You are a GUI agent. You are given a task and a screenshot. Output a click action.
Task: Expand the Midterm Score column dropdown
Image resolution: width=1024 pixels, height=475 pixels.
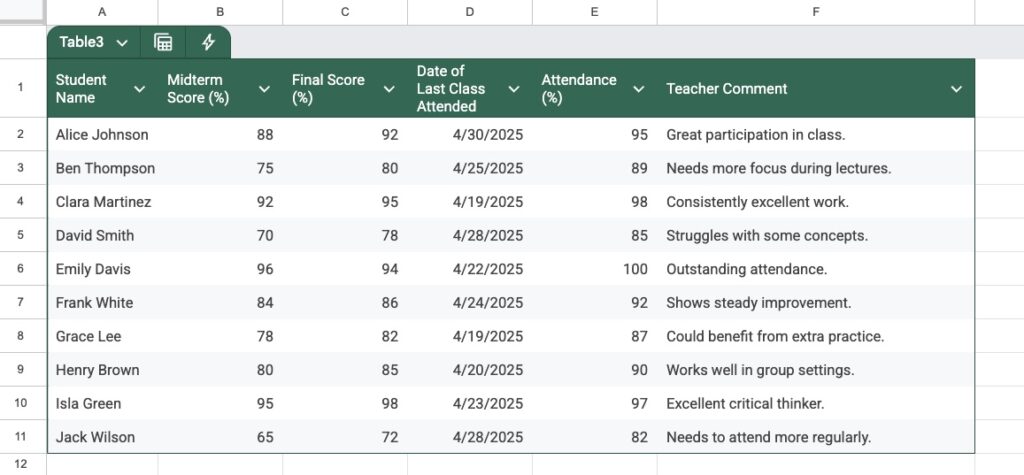point(264,89)
